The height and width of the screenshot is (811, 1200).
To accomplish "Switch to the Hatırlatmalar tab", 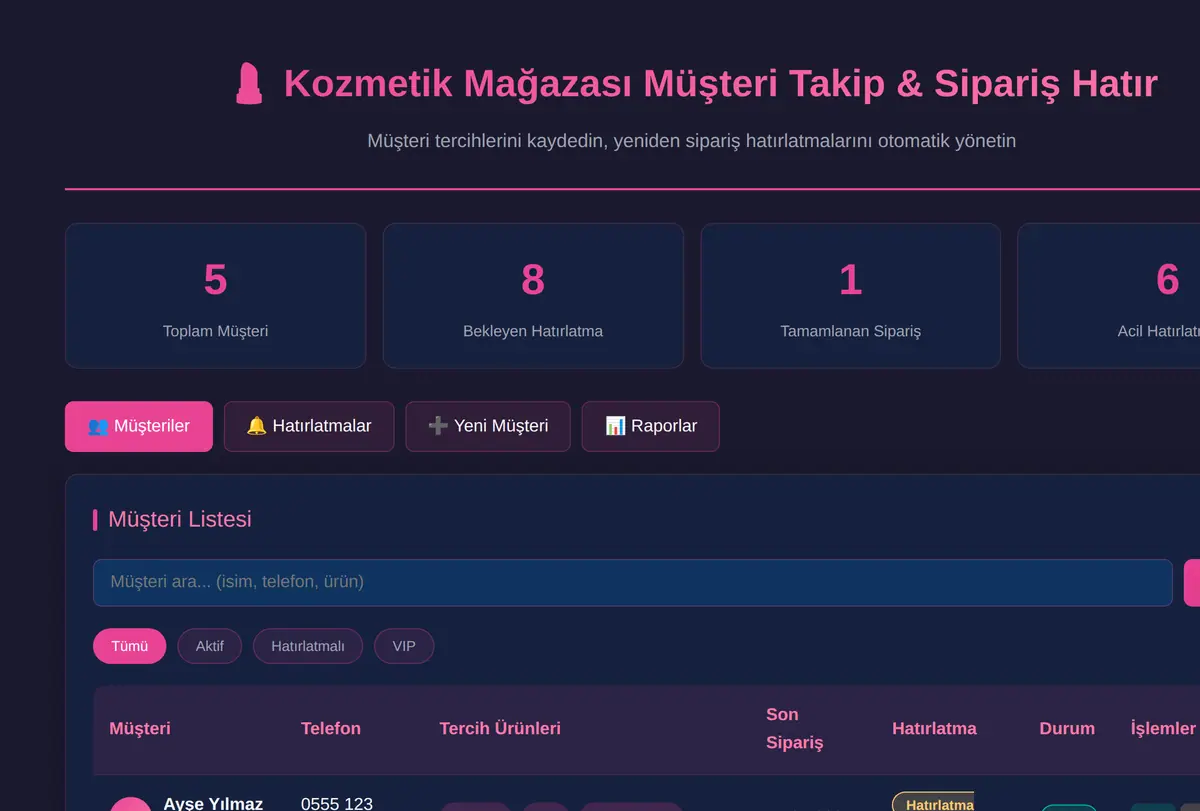I will point(309,426).
